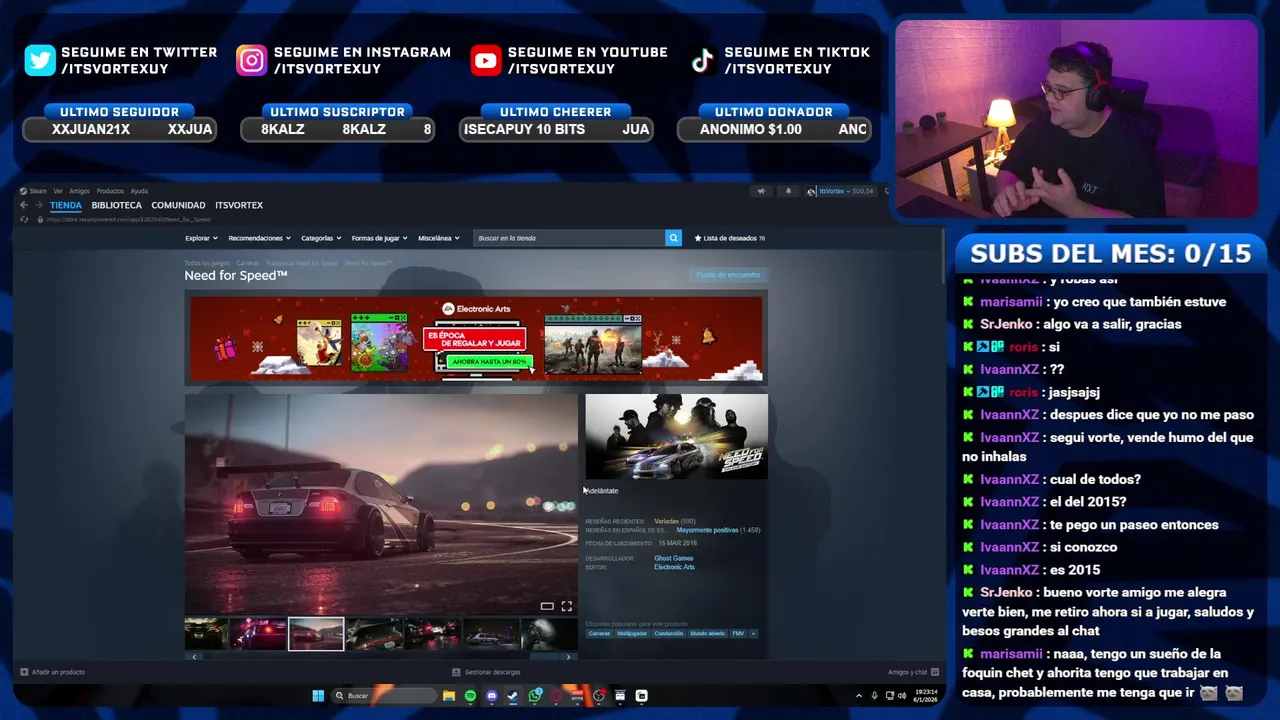Expand the Miscelánea dropdown

coord(439,238)
